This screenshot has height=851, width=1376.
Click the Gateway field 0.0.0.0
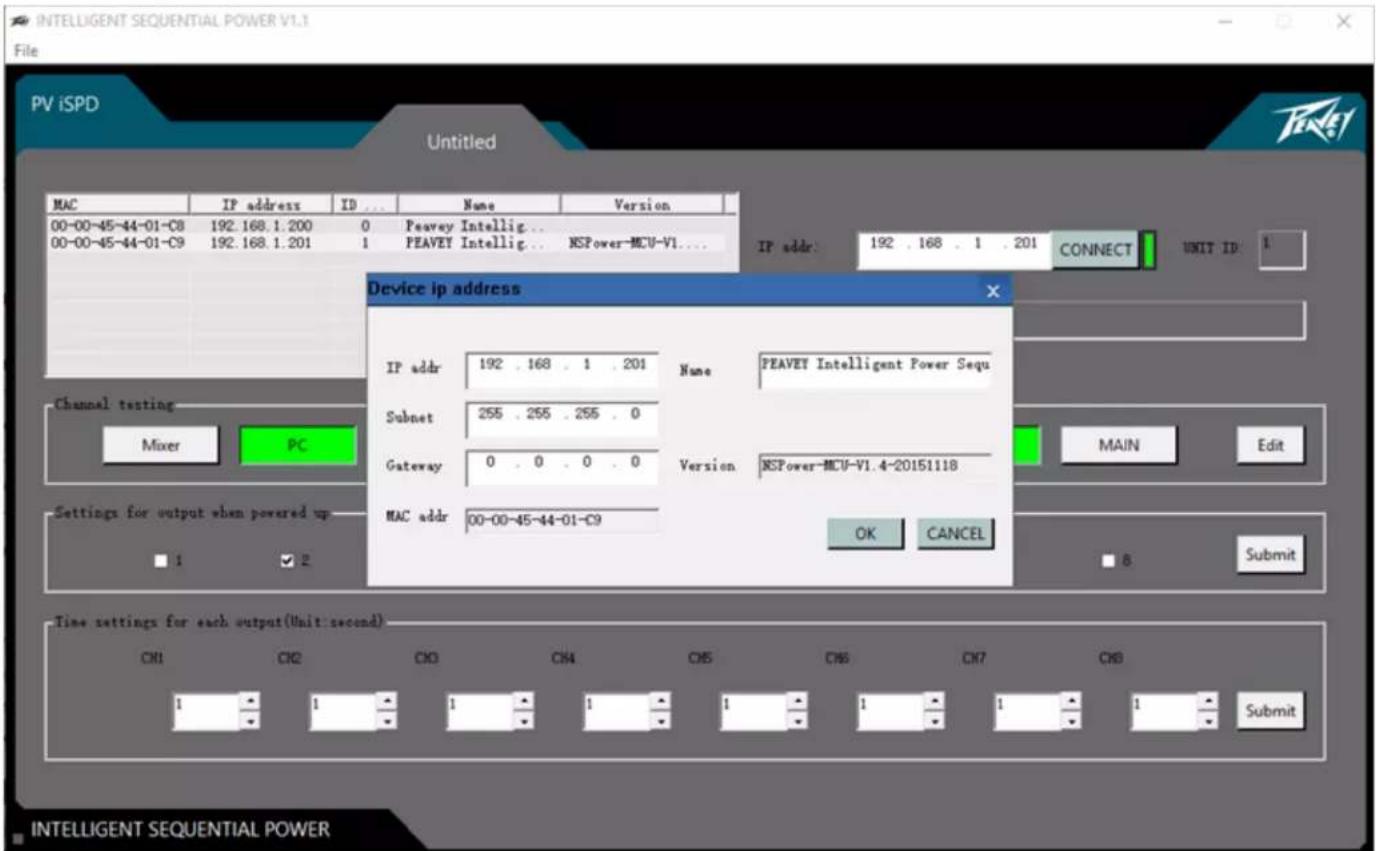point(562,467)
